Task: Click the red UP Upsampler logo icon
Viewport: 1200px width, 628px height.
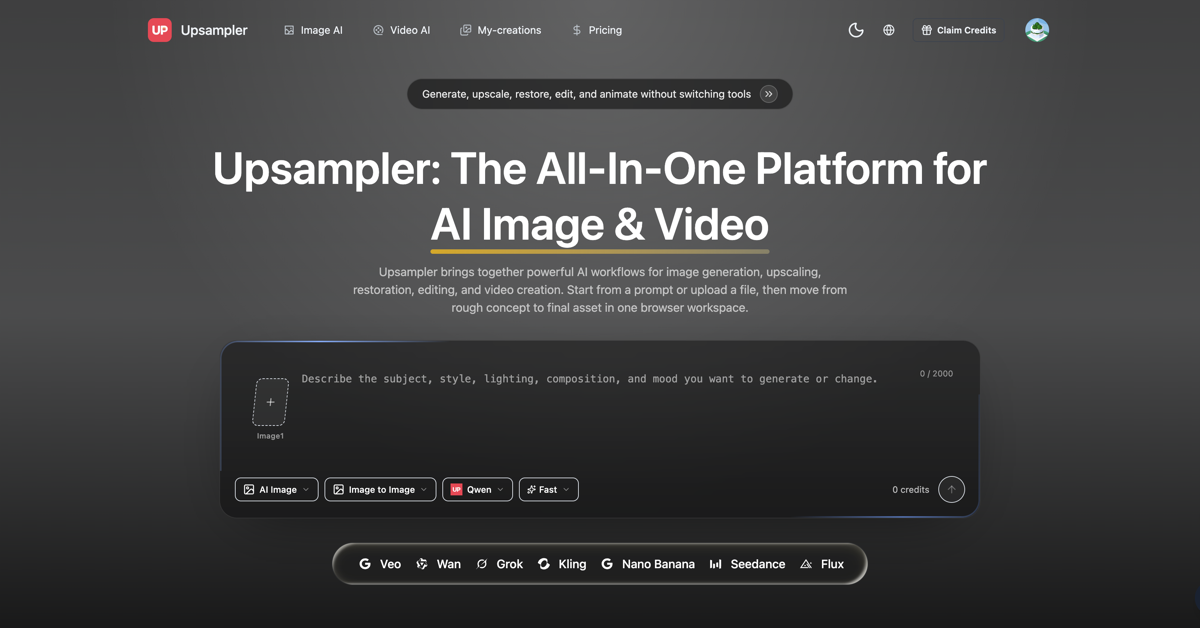Action: pyautogui.click(x=159, y=30)
